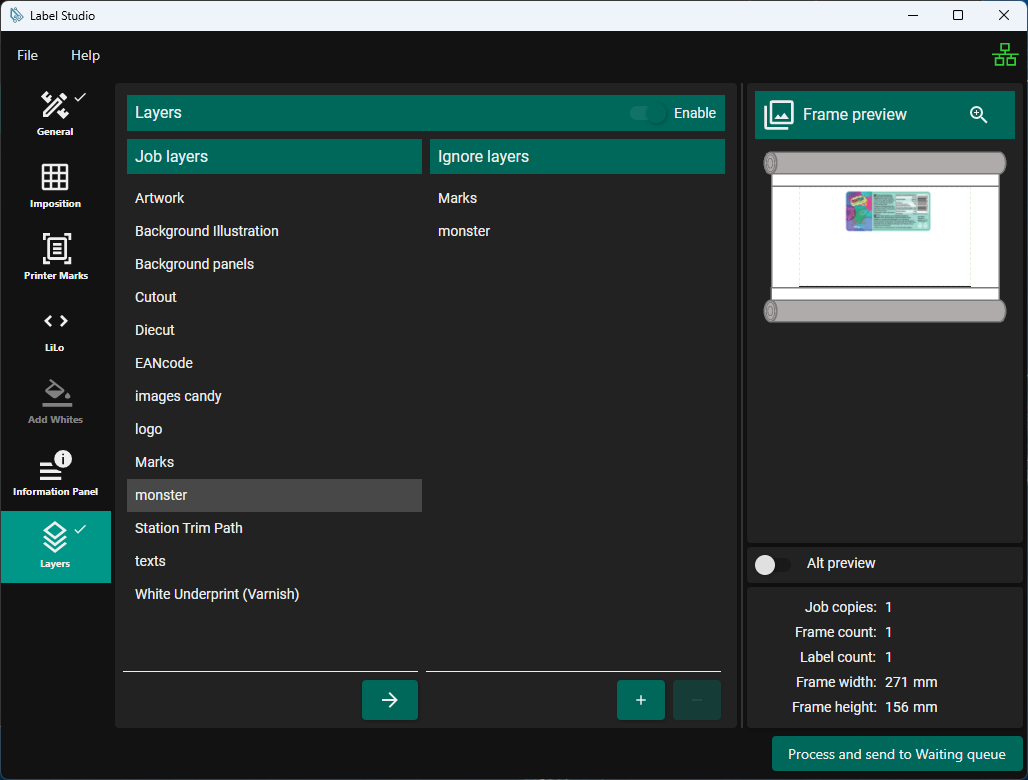Select the Layers sidebar tab

(x=55, y=546)
